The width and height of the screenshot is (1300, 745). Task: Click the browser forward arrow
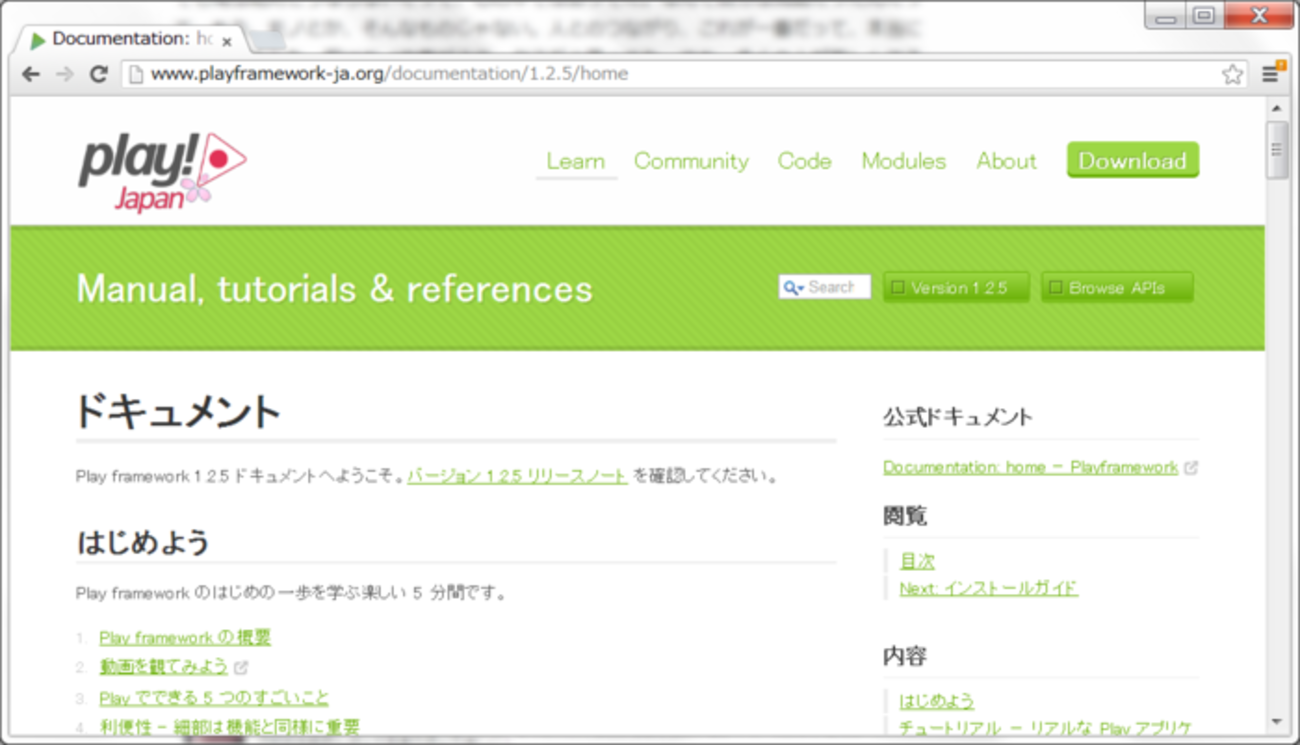pyautogui.click(x=65, y=74)
